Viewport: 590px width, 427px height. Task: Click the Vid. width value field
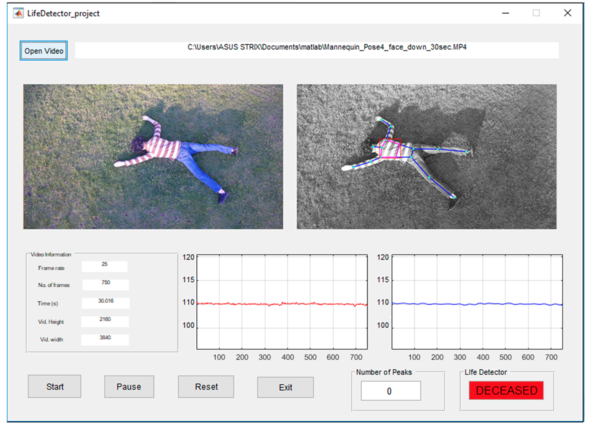click(105, 340)
